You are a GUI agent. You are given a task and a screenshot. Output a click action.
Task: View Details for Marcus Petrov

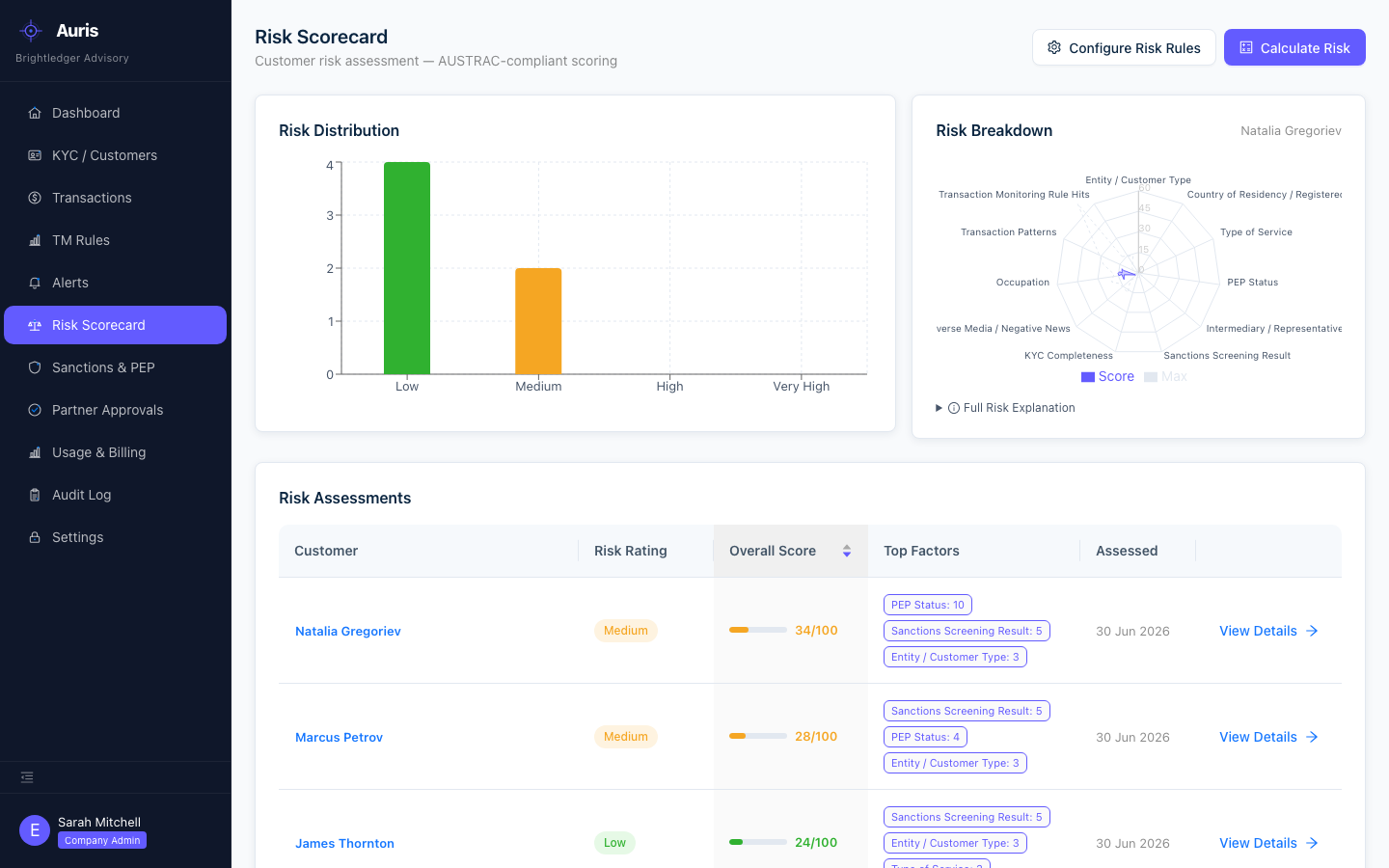coord(1268,737)
